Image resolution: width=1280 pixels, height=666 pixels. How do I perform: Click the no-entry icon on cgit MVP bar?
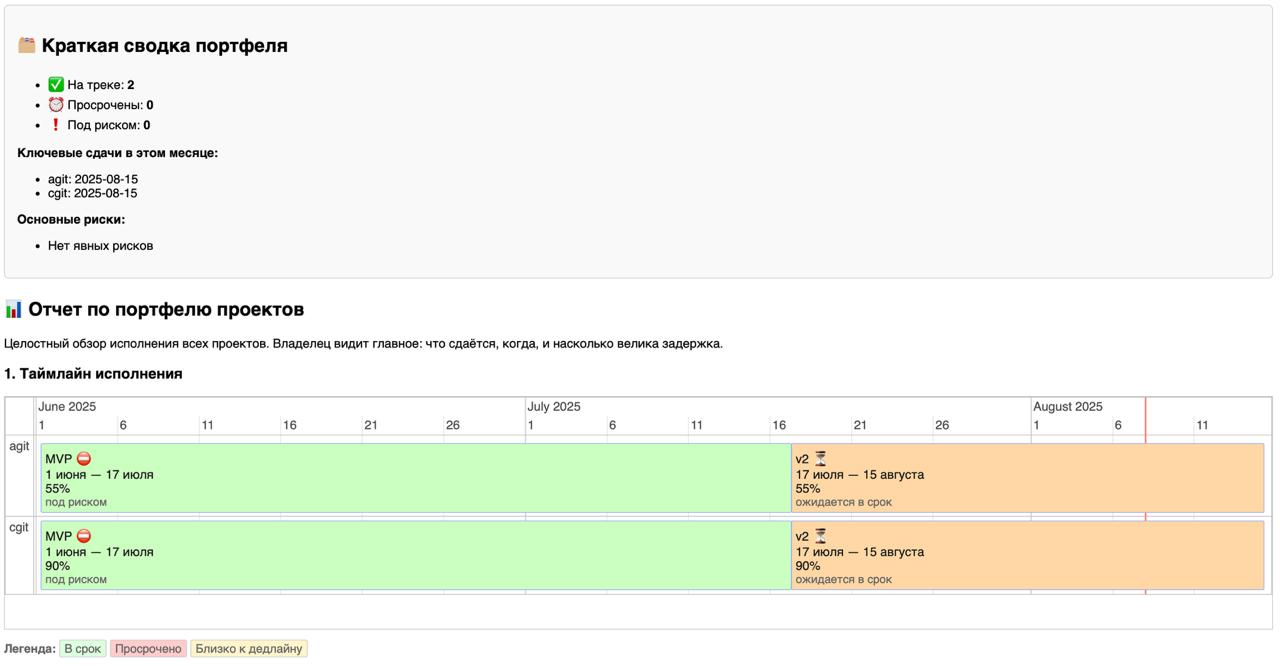(84, 536)
